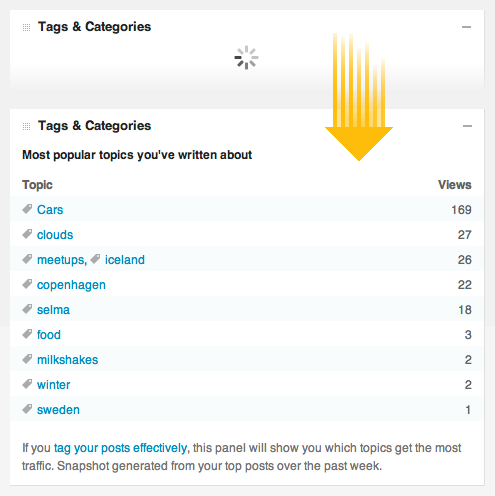Open the iceland tag link

pos(125,260)
